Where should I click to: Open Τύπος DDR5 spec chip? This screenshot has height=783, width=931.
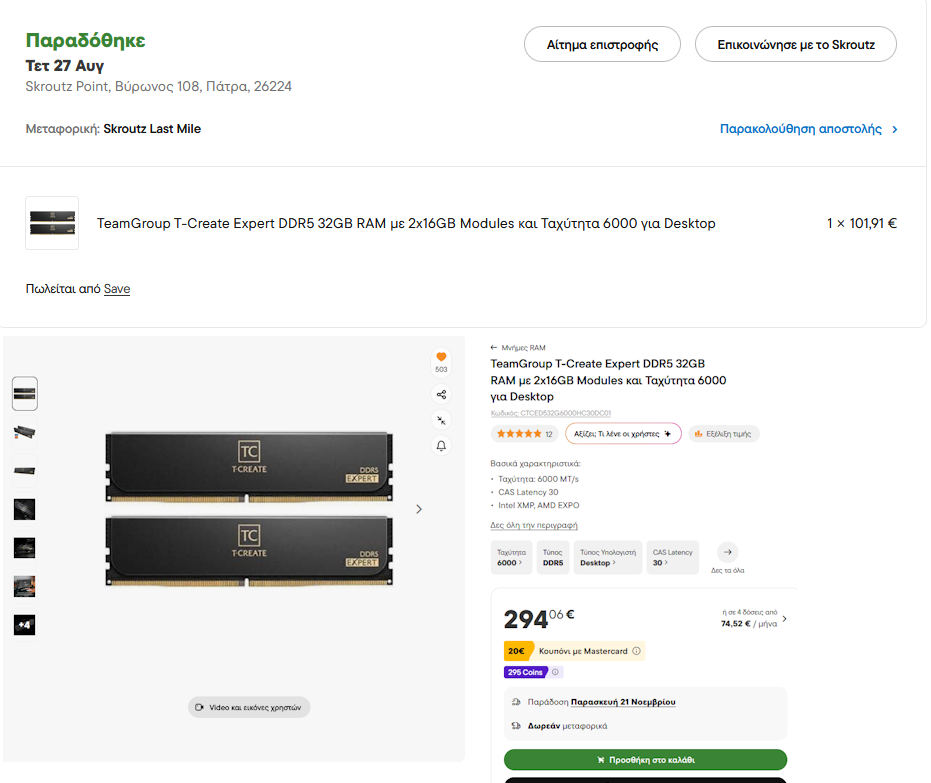(553, 557)
